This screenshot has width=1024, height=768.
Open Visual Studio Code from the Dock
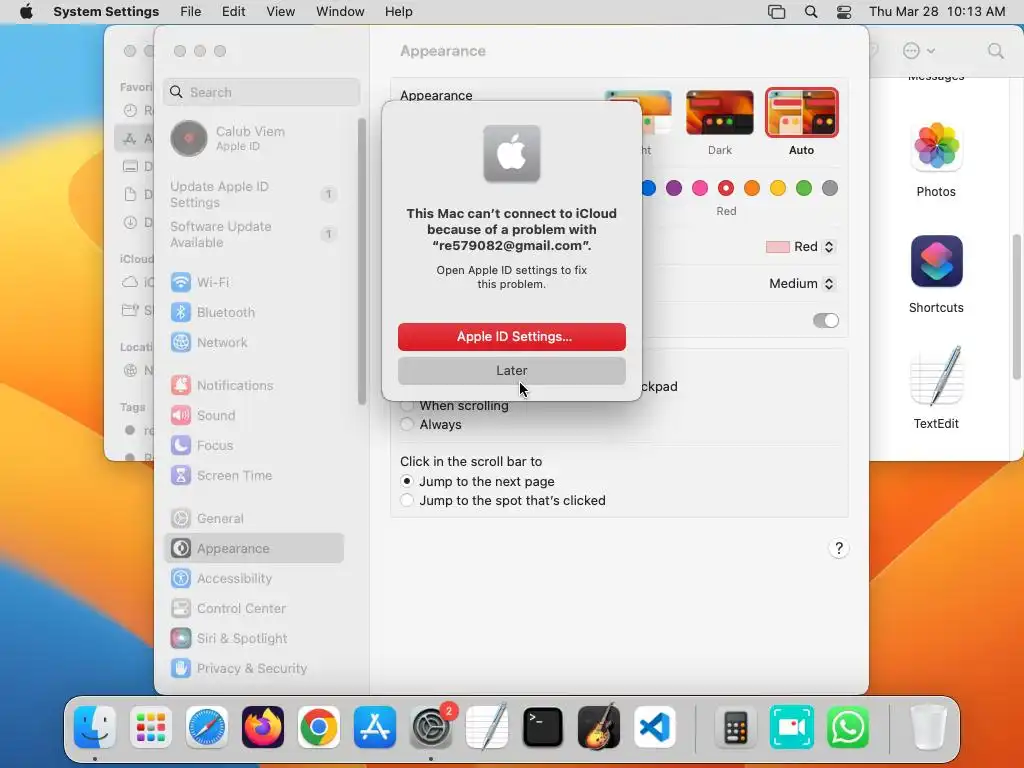(x=655, y=728)
